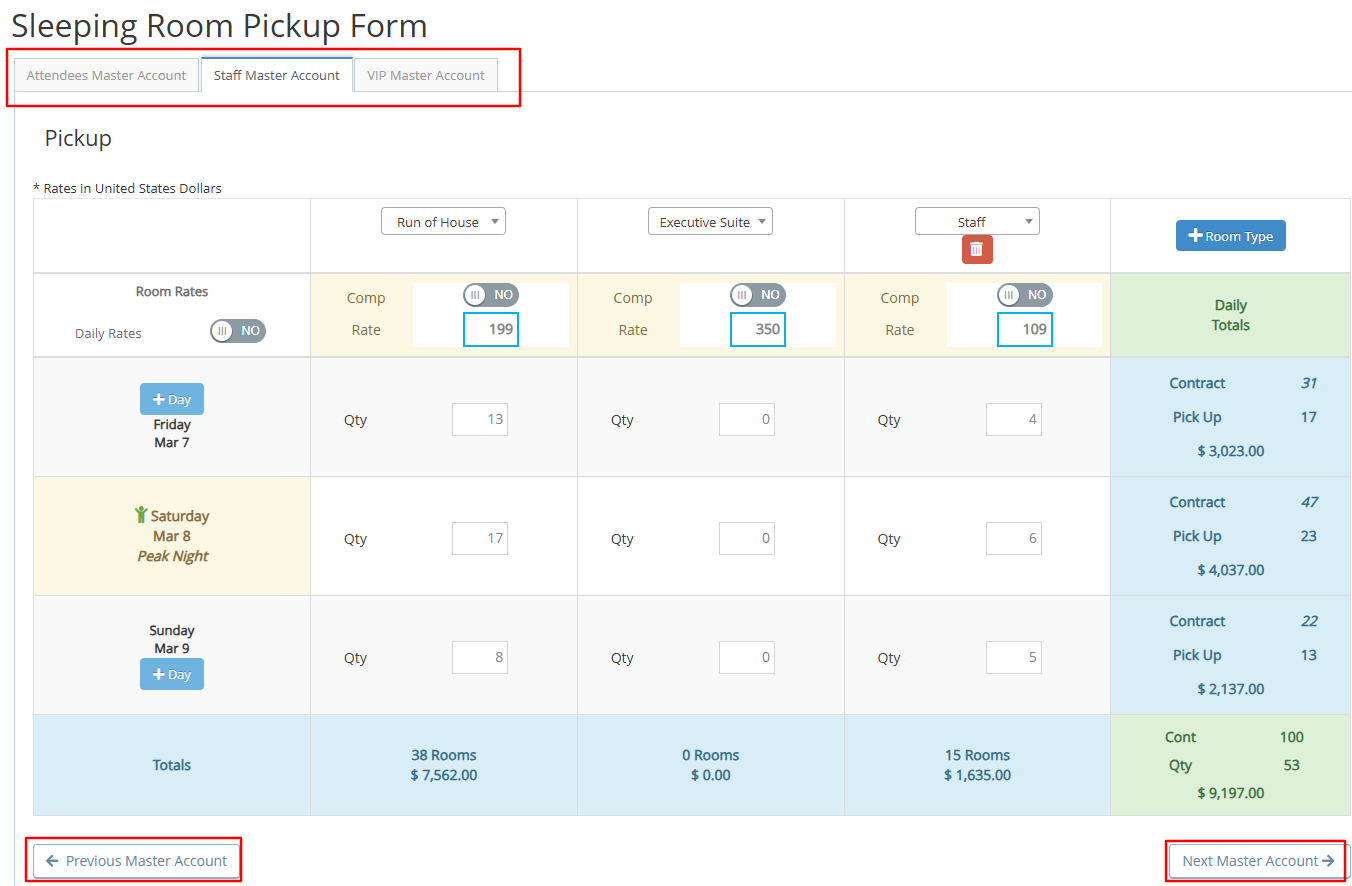Switch to Attendees Master Account tab
Viewport: 1352px width, 886px height.
coord(106,75)
